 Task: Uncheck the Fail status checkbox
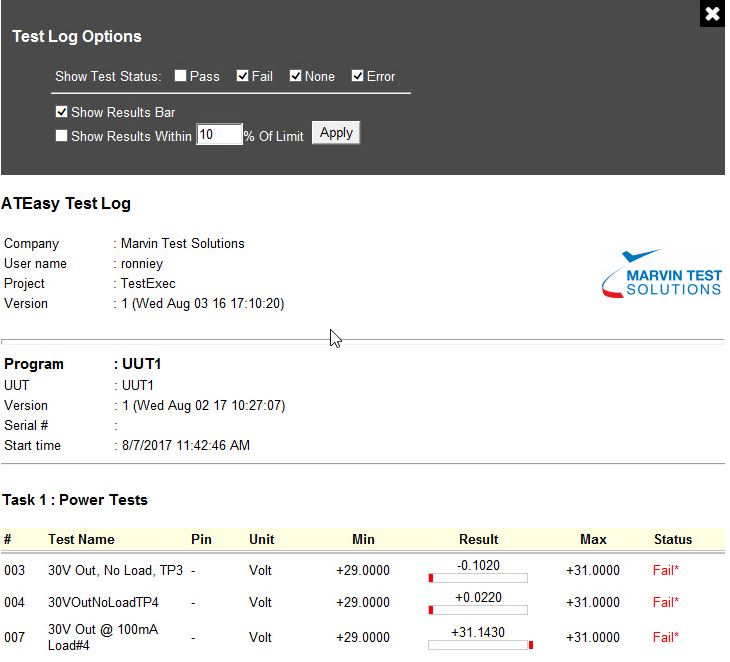coord(242,75)
